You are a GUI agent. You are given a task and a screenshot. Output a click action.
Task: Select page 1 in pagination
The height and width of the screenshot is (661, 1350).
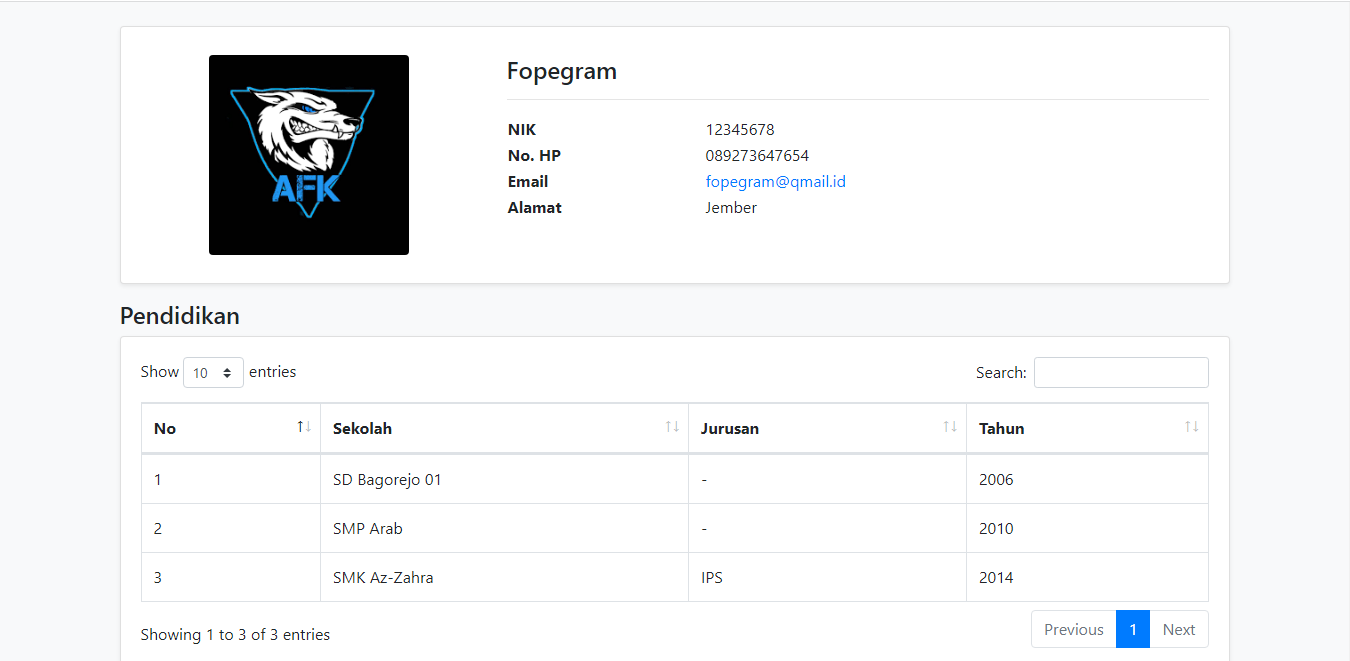tap(1133, 630)
